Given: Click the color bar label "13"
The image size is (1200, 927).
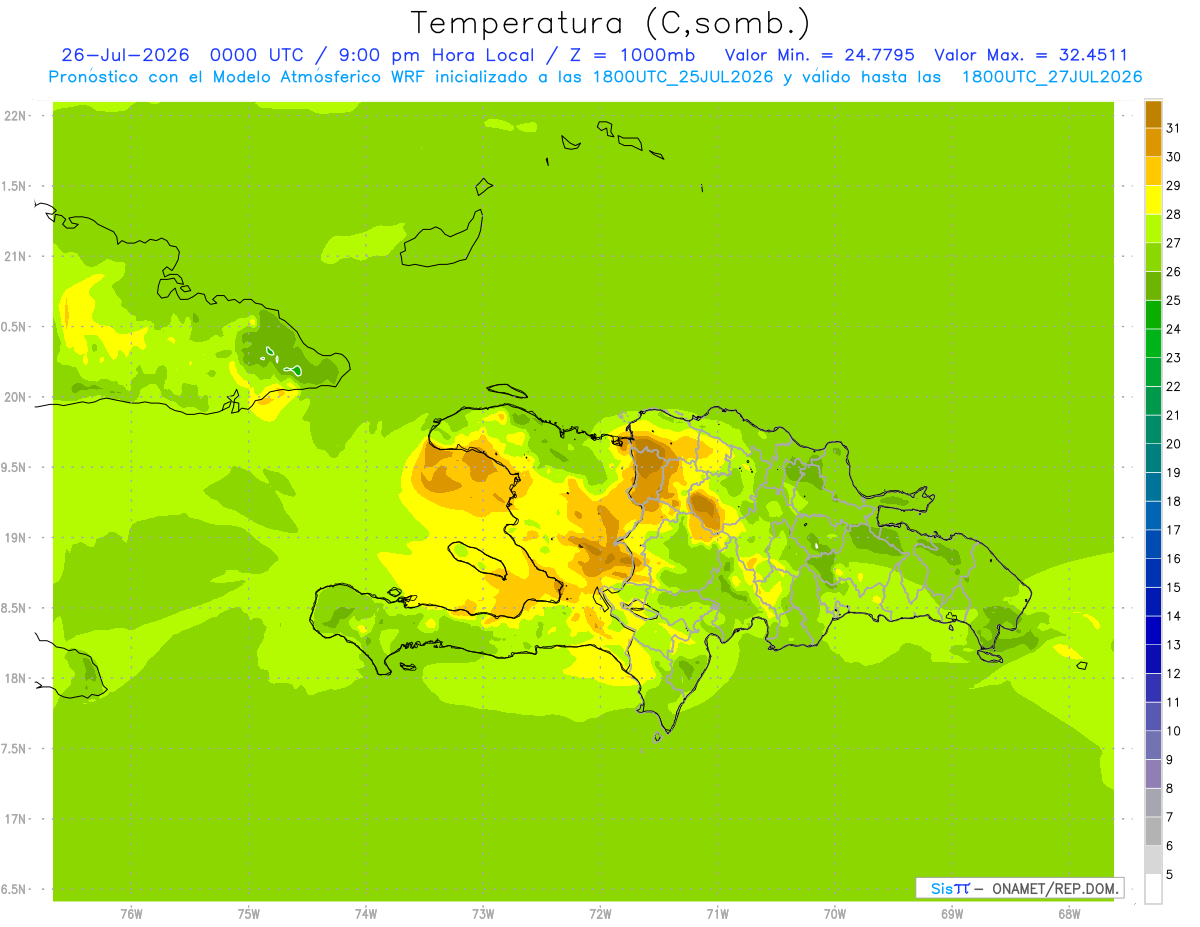Looking at the screenshot, I should (1173, 645).
